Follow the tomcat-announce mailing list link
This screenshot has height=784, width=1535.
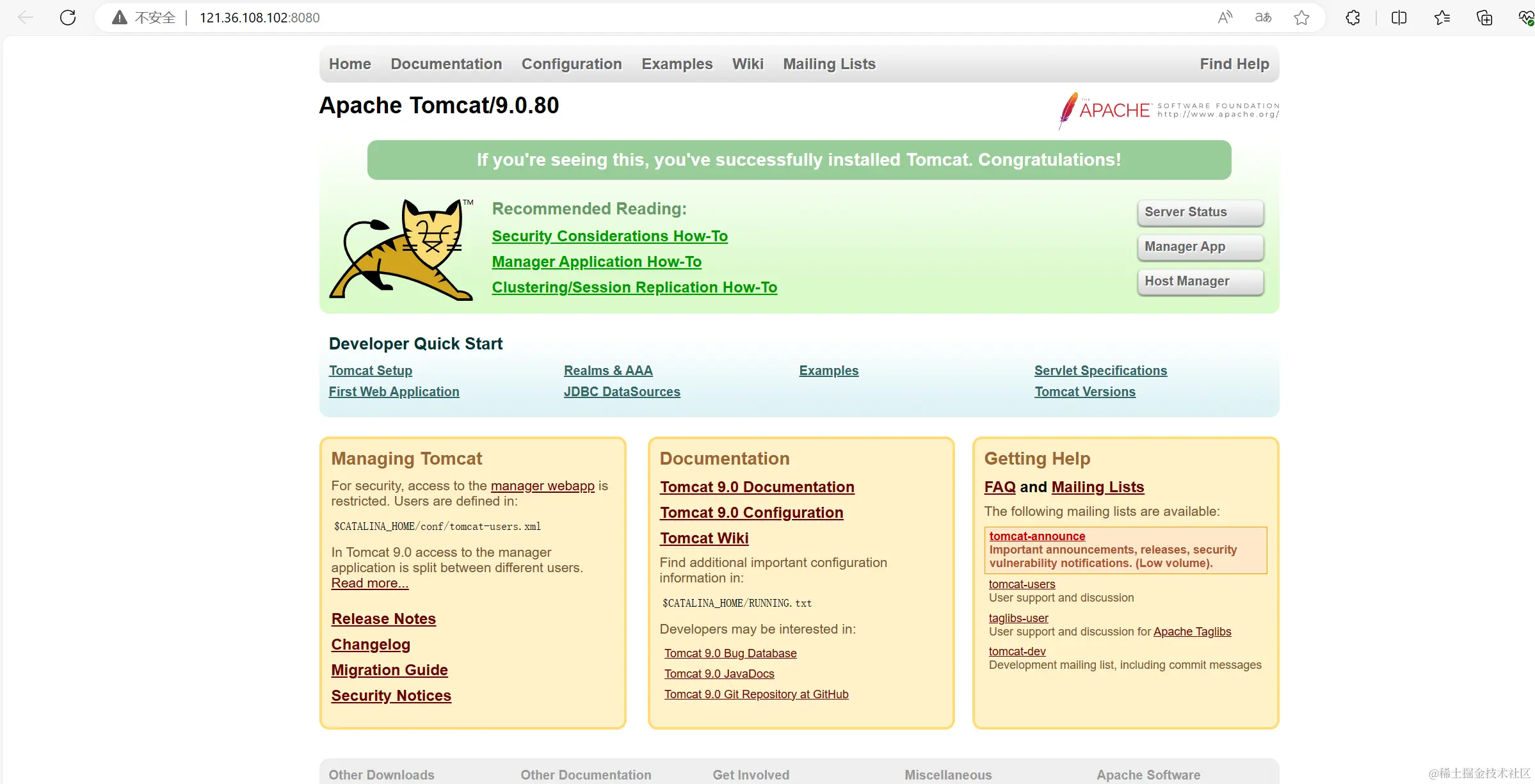1037,536
